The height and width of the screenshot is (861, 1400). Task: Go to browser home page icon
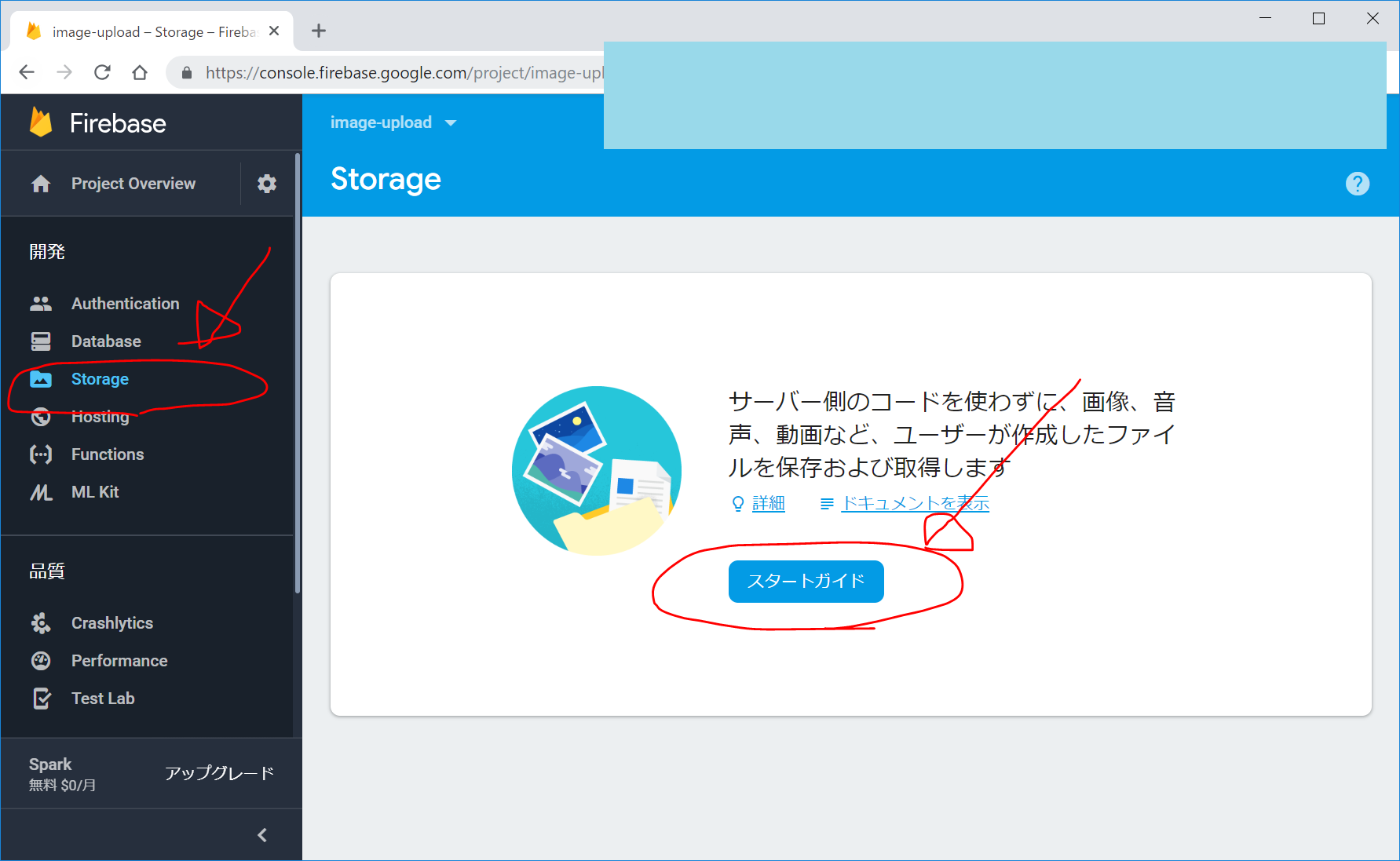pos(140,73)
